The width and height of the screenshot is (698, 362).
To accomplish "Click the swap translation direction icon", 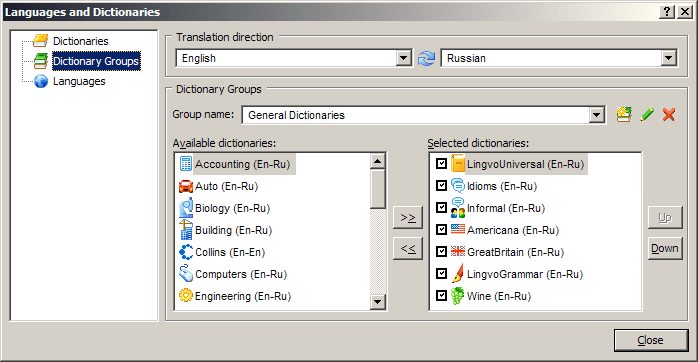I will pyautogui.click(x=426, y=58).
